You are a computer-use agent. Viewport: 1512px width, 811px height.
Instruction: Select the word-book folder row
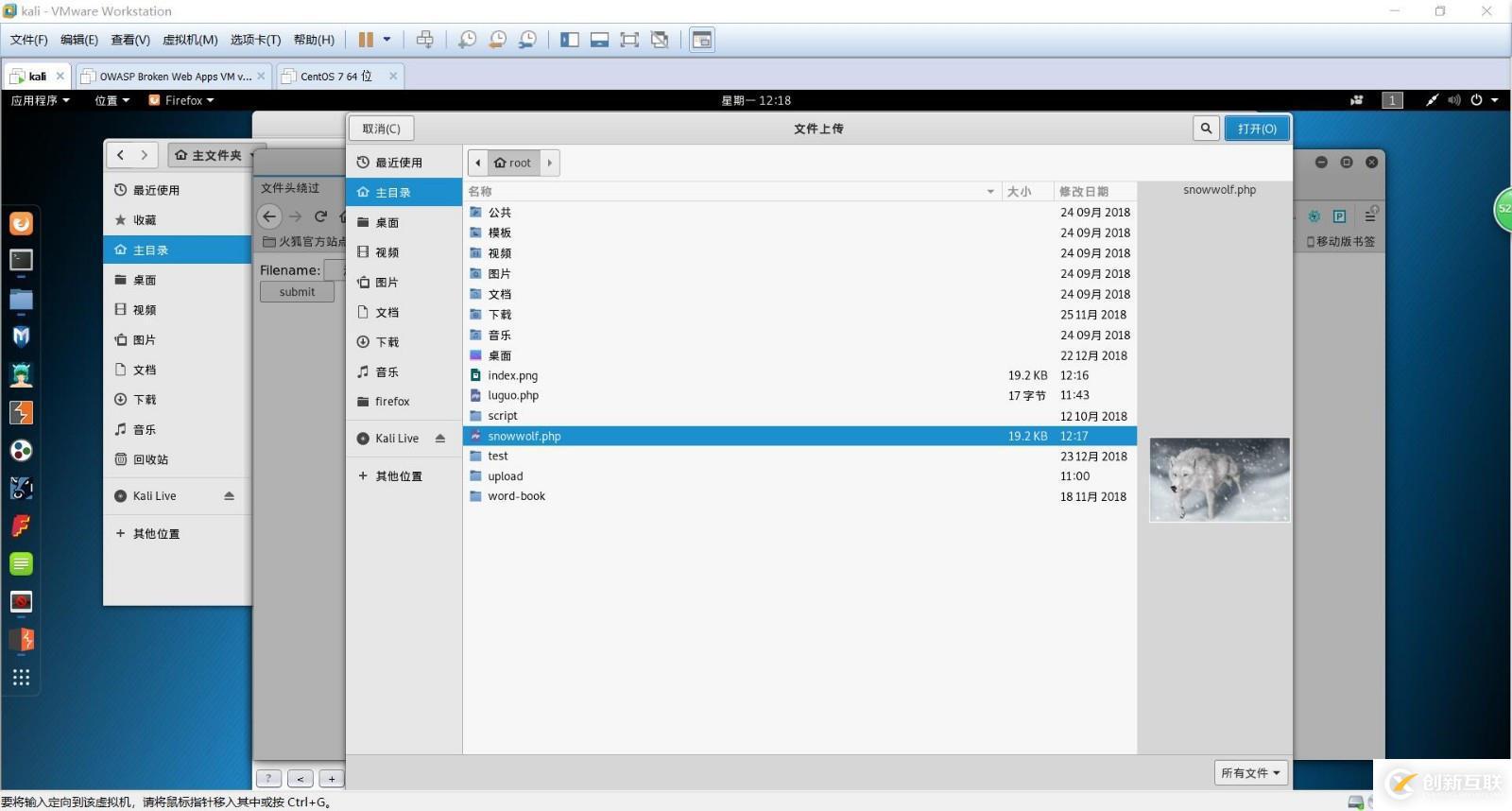tap(799, 496)
